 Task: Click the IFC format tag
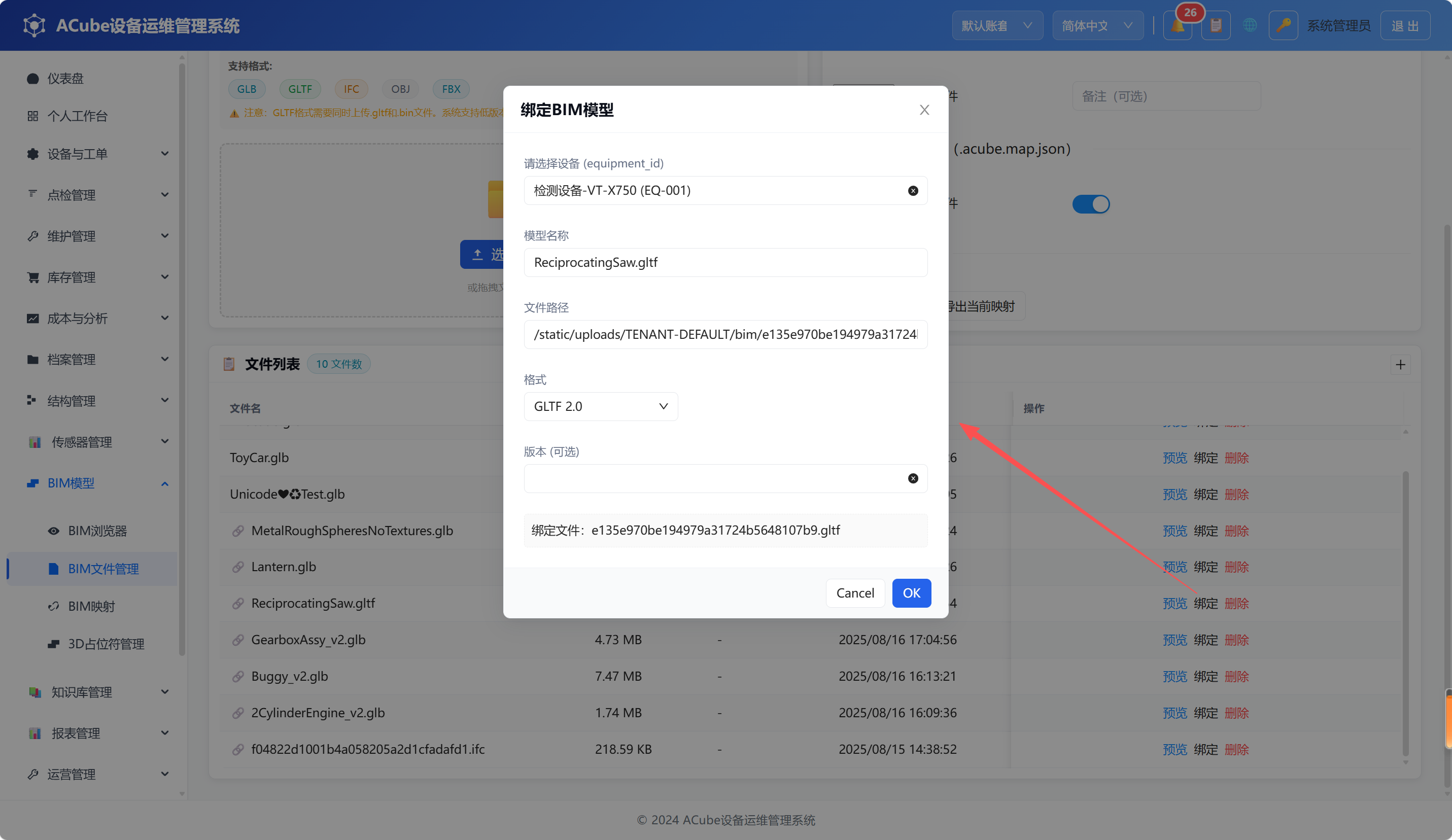tap(352, 89)
